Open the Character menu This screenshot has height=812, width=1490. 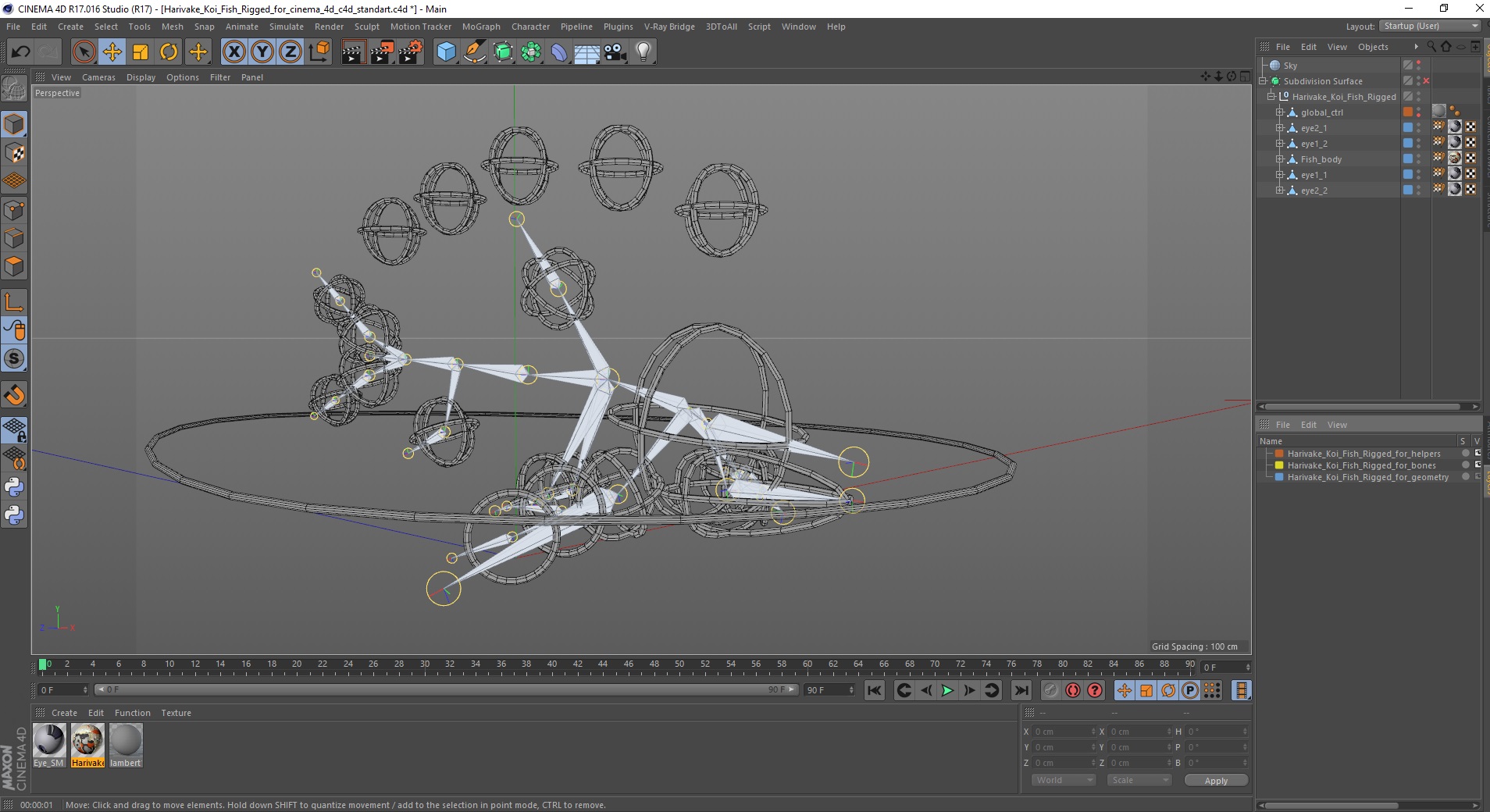click(x=530, y=27)
